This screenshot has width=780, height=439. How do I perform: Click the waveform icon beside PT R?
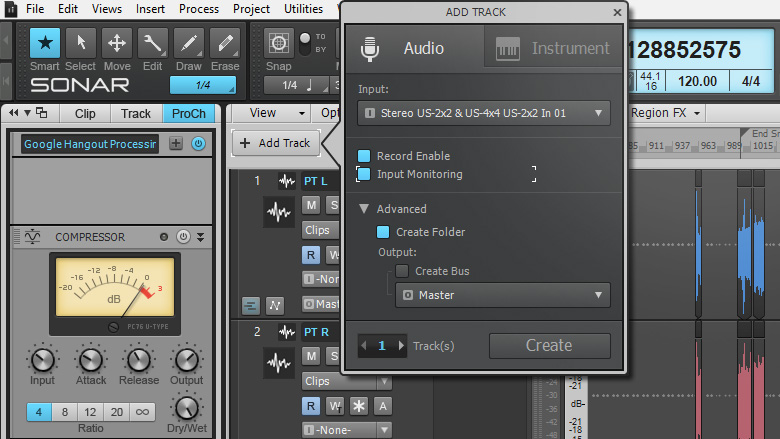287,332
